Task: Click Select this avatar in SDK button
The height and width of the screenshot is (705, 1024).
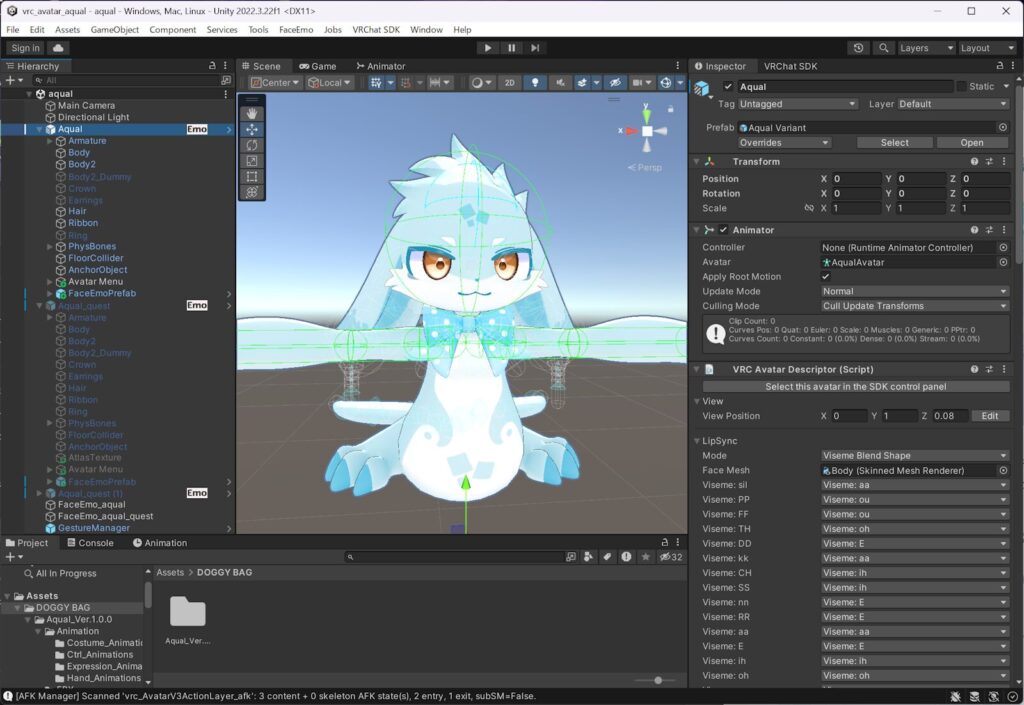Action: 856,386
